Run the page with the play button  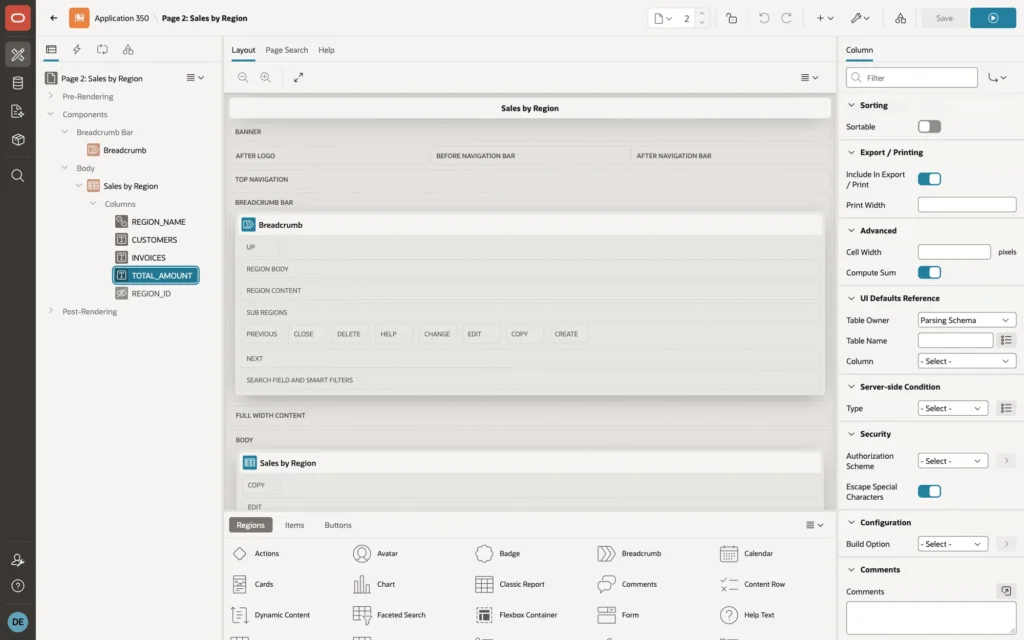click(993, 18)
